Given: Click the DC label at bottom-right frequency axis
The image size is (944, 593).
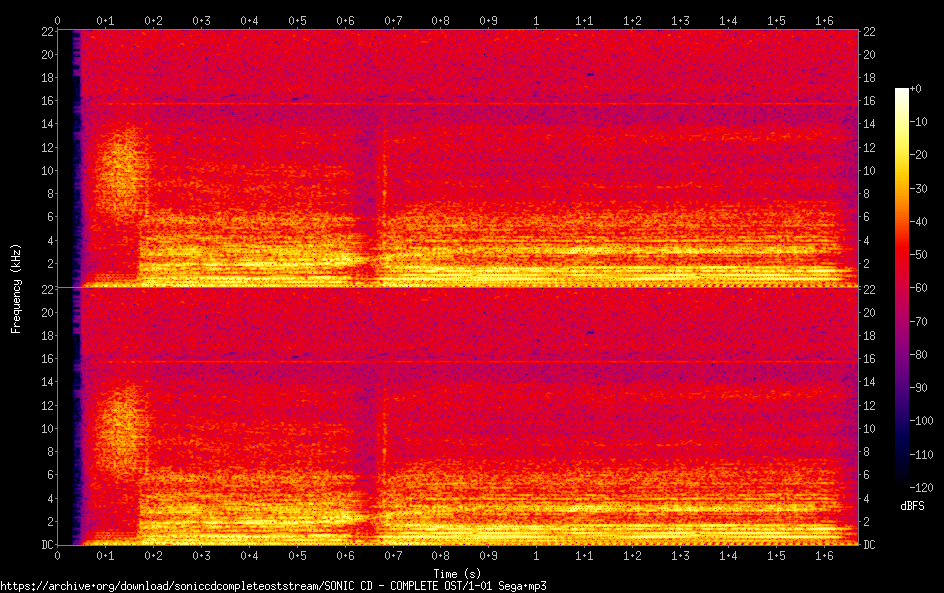Looking at the screenshot, I should coord(869,545).
